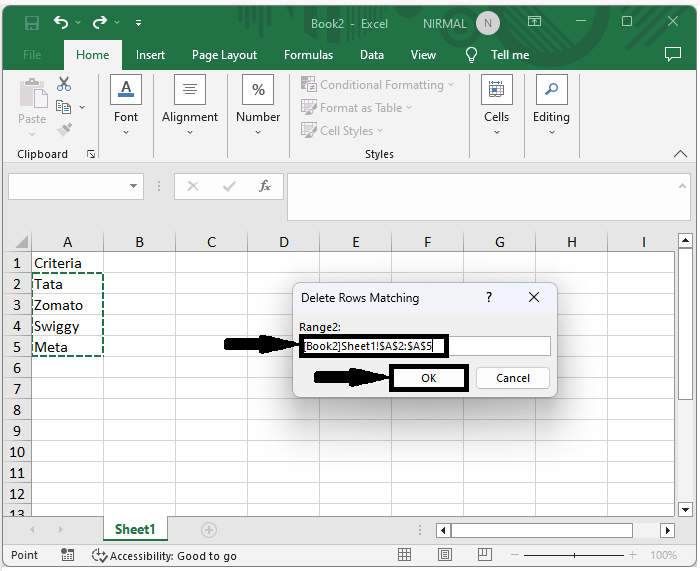Redo the last action
The height and width of the screenshot is (571, 700).
[100, 22]
